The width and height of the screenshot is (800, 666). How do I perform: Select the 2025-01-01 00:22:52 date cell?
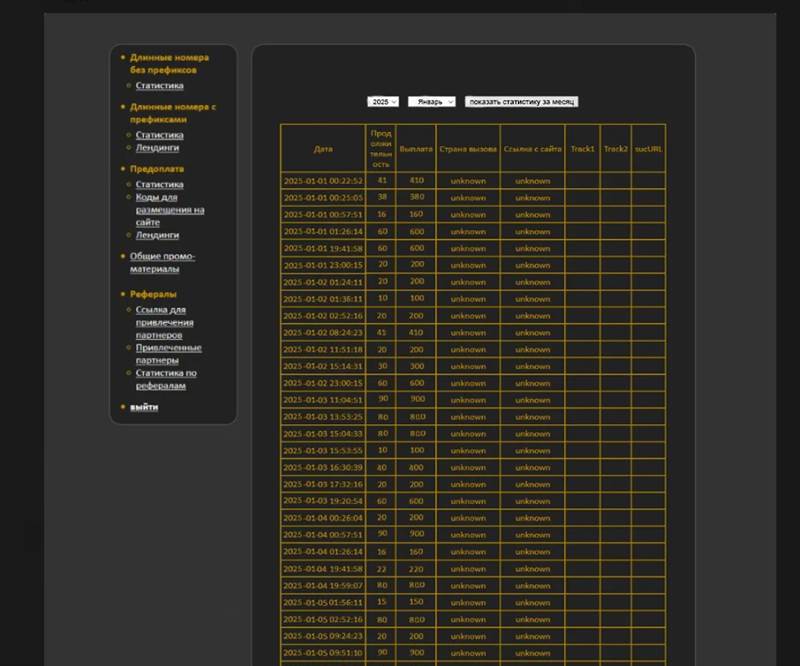pyautogui.click(x=323, y=181)
